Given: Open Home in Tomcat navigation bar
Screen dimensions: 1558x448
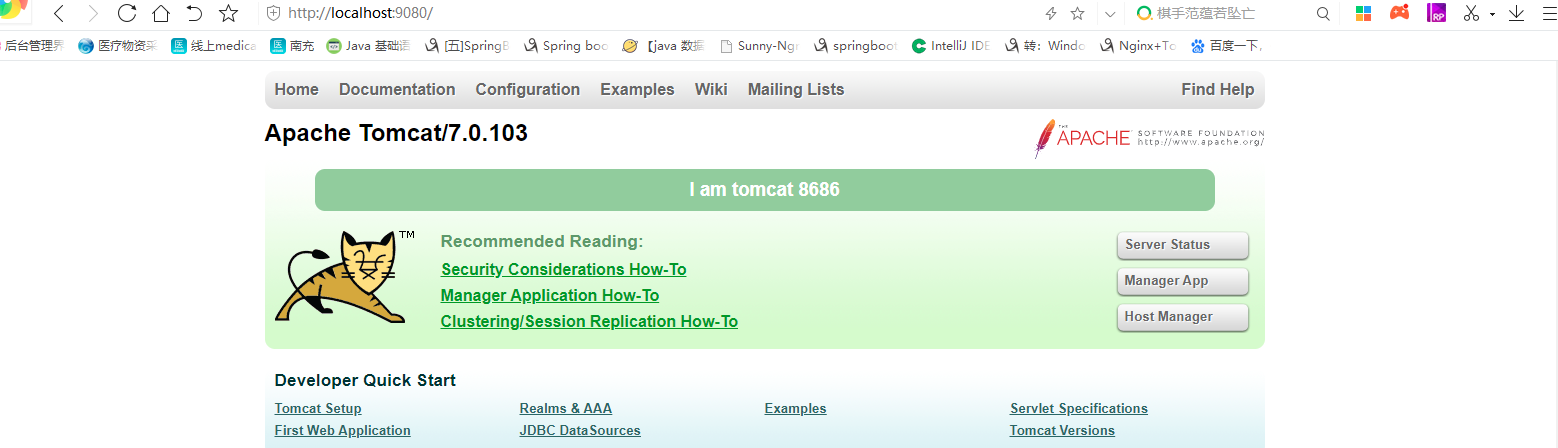Looking at the screenshot, I should click(296, 89).
